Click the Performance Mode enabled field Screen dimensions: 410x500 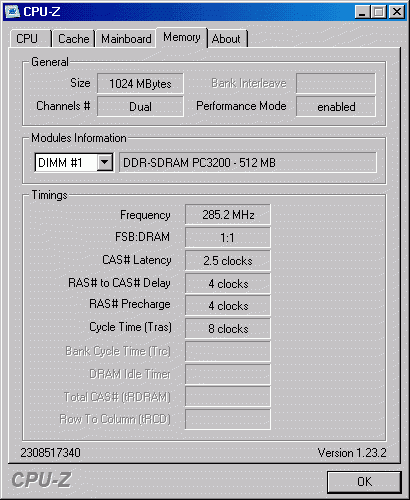(336, 107)
